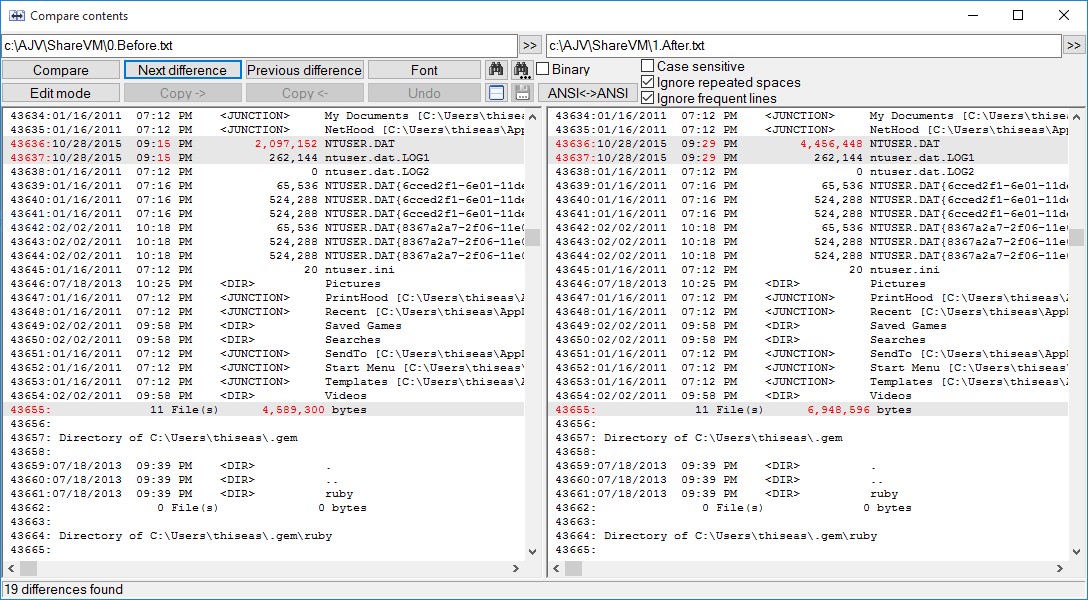Click the Save floppy disk icon

[521, 93]
